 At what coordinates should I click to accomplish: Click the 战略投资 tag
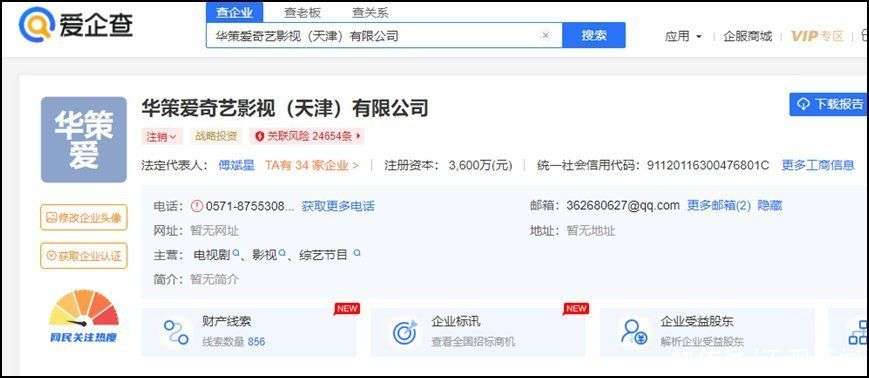point(215,136)
